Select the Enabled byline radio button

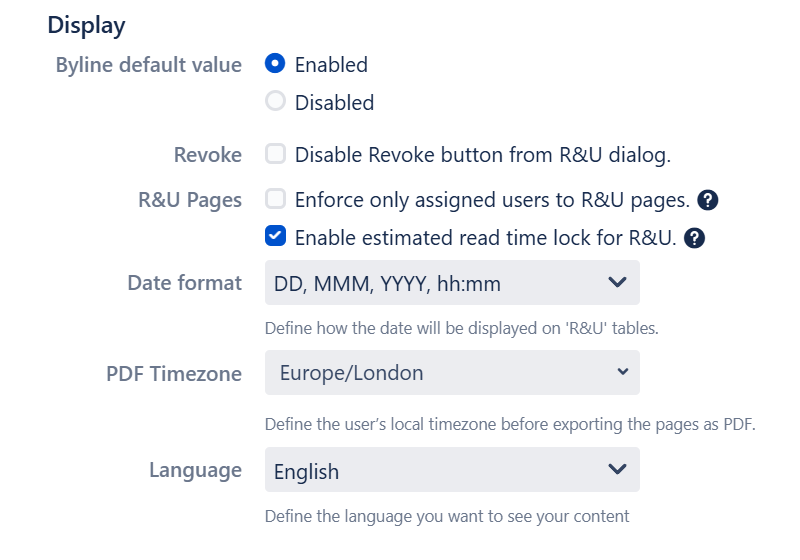pos(275,65)
